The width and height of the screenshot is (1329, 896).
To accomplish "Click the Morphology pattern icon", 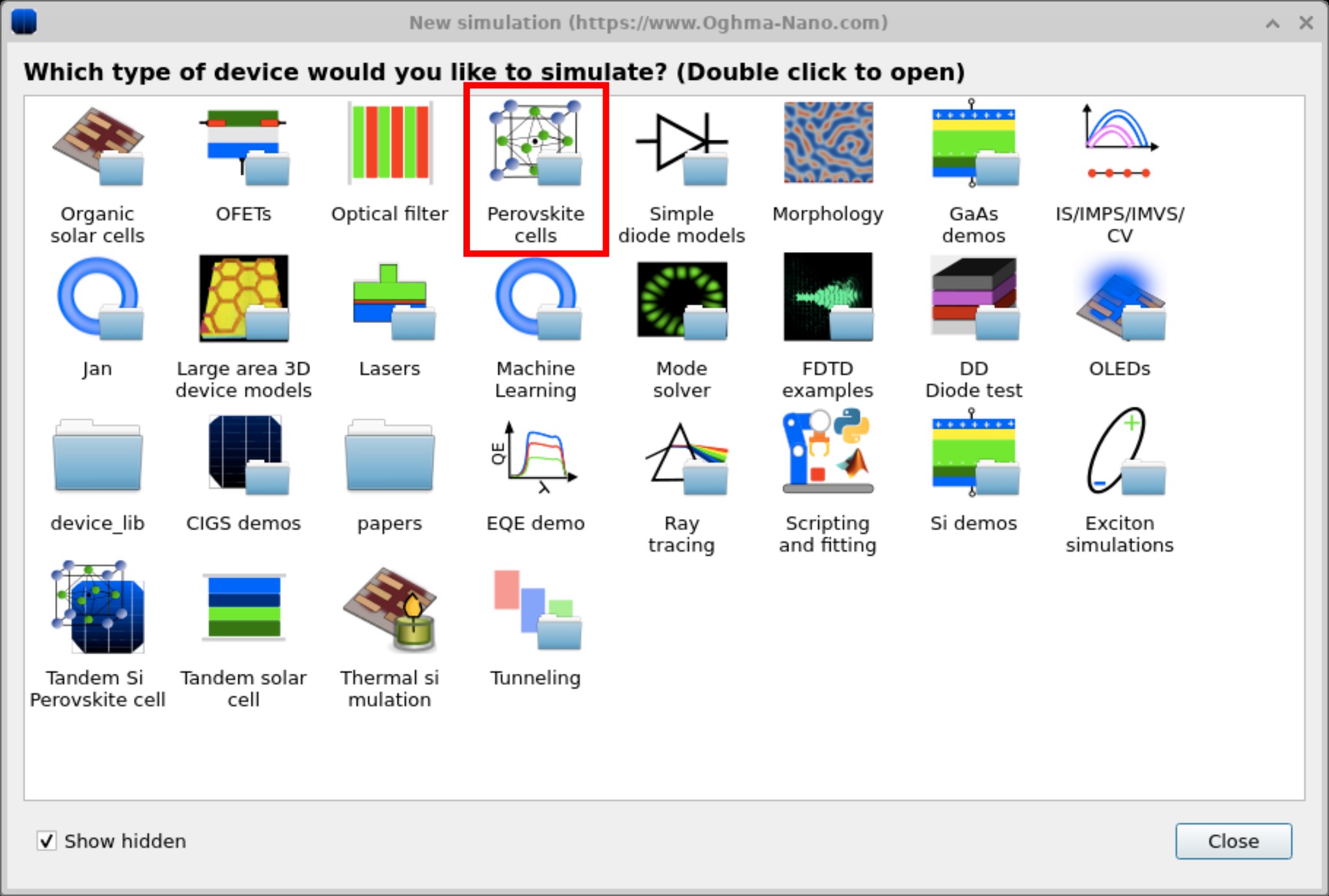I will 827,143.
